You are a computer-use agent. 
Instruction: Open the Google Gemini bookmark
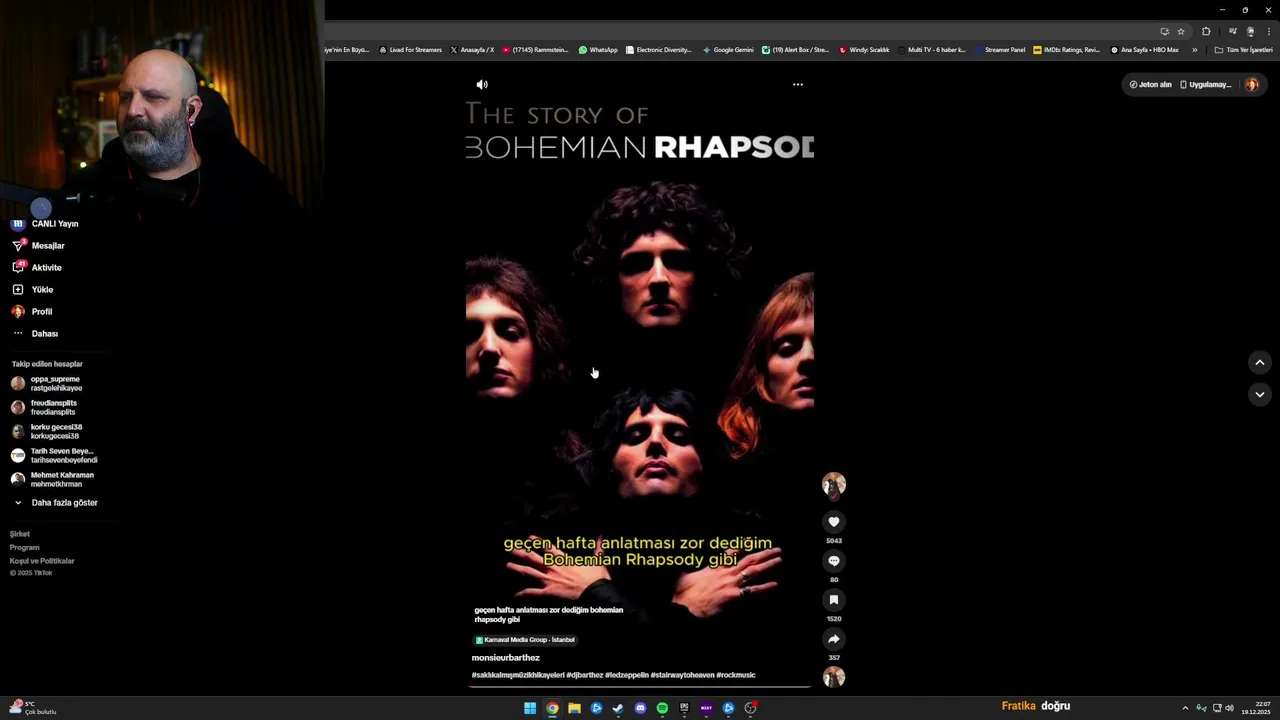tap(728, 50)
